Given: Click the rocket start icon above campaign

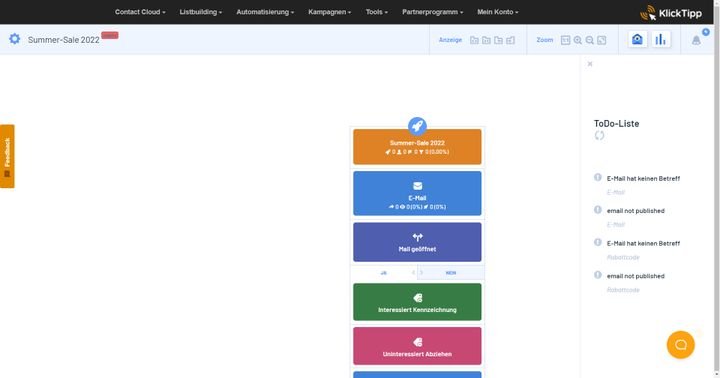Looking at the screenshot, I should click(x=417, y=126).
